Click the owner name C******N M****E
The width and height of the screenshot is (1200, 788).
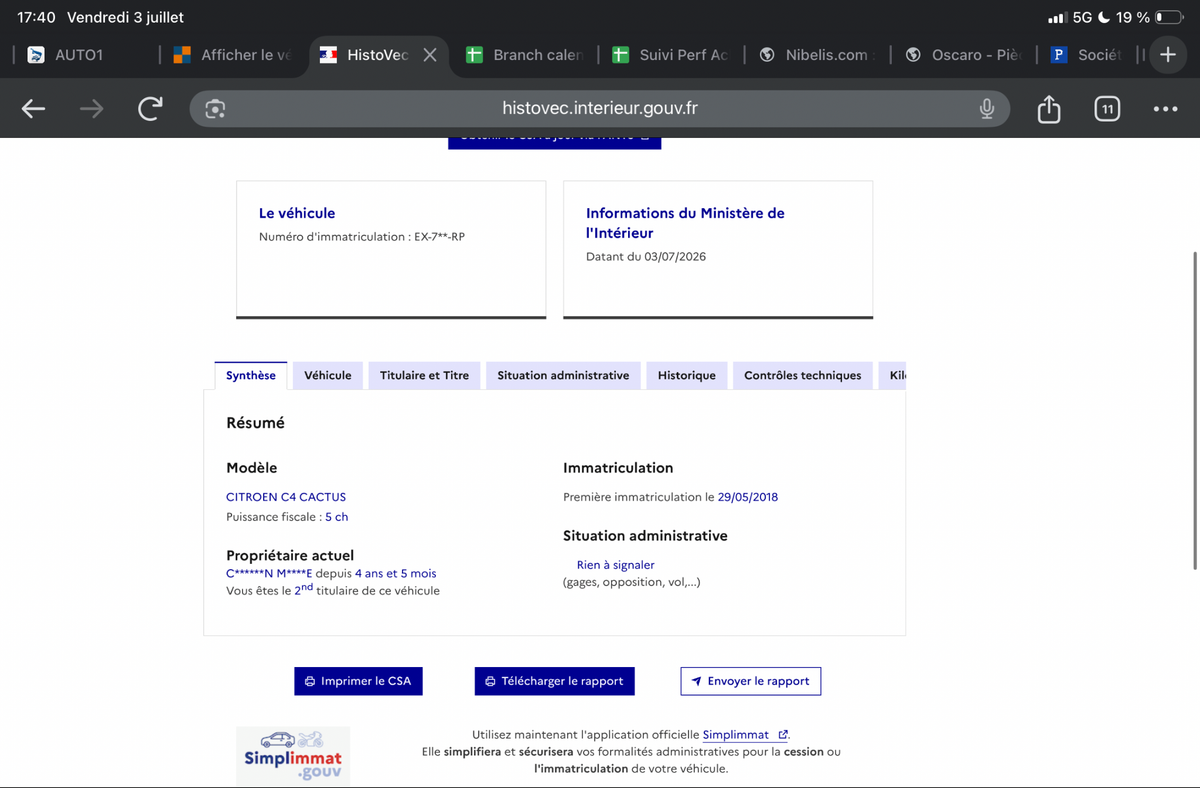point(269,574)
